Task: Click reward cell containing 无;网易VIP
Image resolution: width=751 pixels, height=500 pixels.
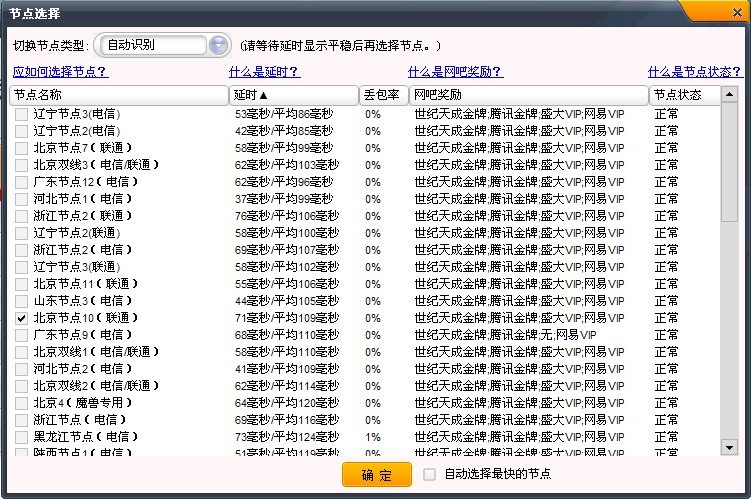Action: point(505,335)
